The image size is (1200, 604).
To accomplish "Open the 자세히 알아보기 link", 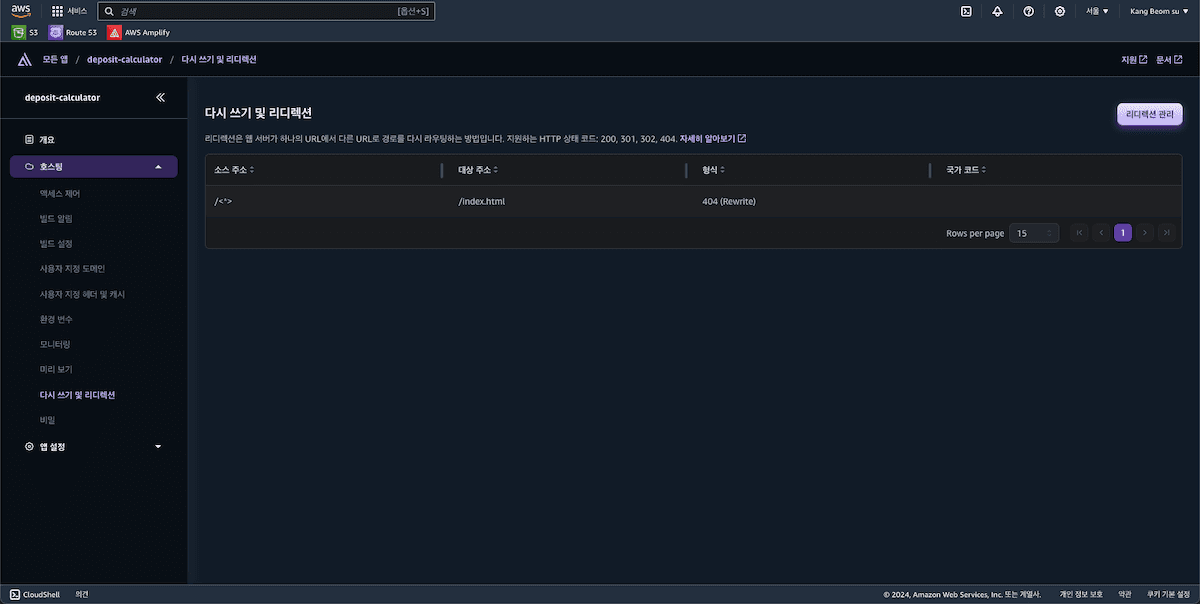I will pos(712,138).
